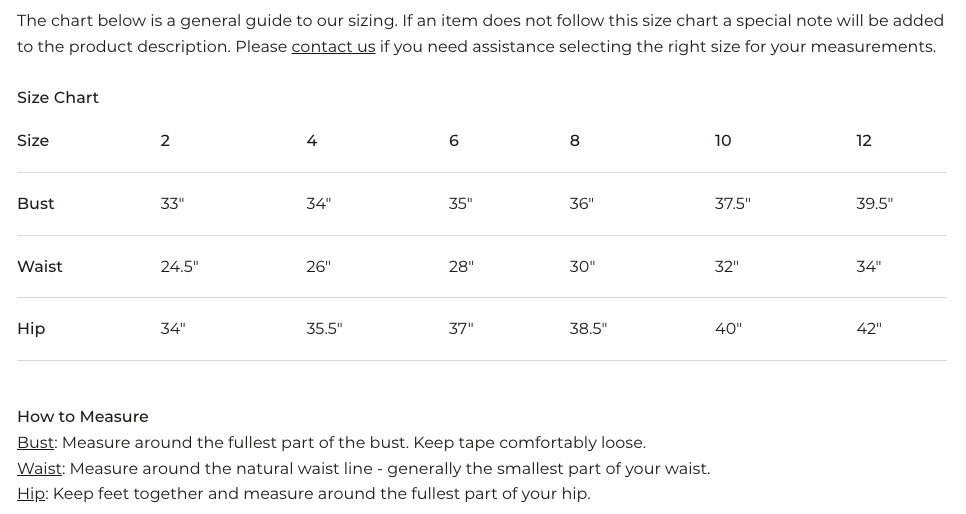Click the Hip row label
Image resolution: width=966 pixels, height=514 pixels.
coord(31,328)
